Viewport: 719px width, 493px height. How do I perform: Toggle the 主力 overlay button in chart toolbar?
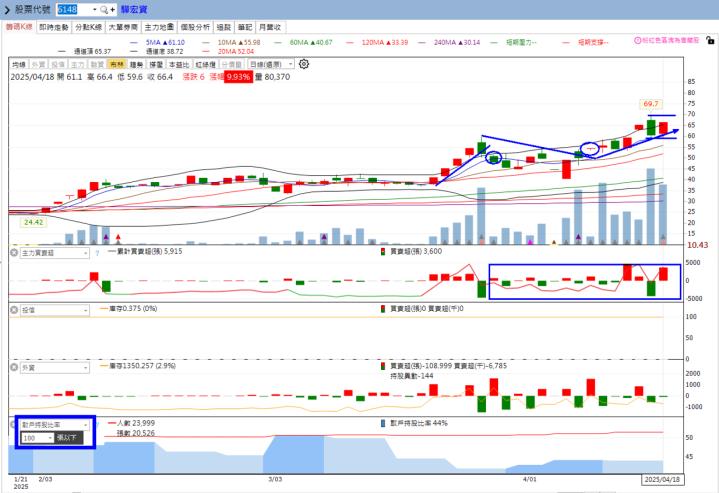[78, 64]
